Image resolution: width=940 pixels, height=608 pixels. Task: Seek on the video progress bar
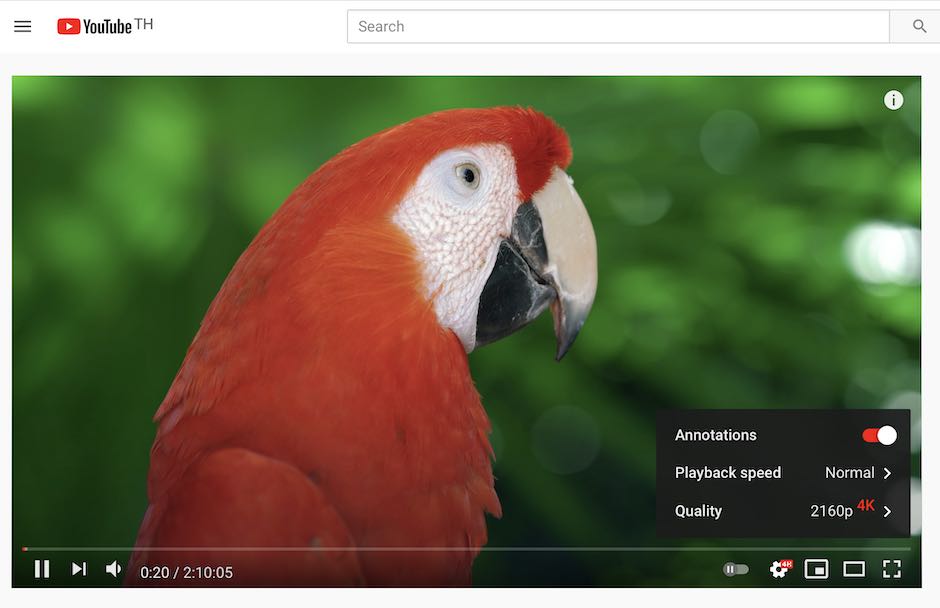pyautogui.click(x=466, y=549)
